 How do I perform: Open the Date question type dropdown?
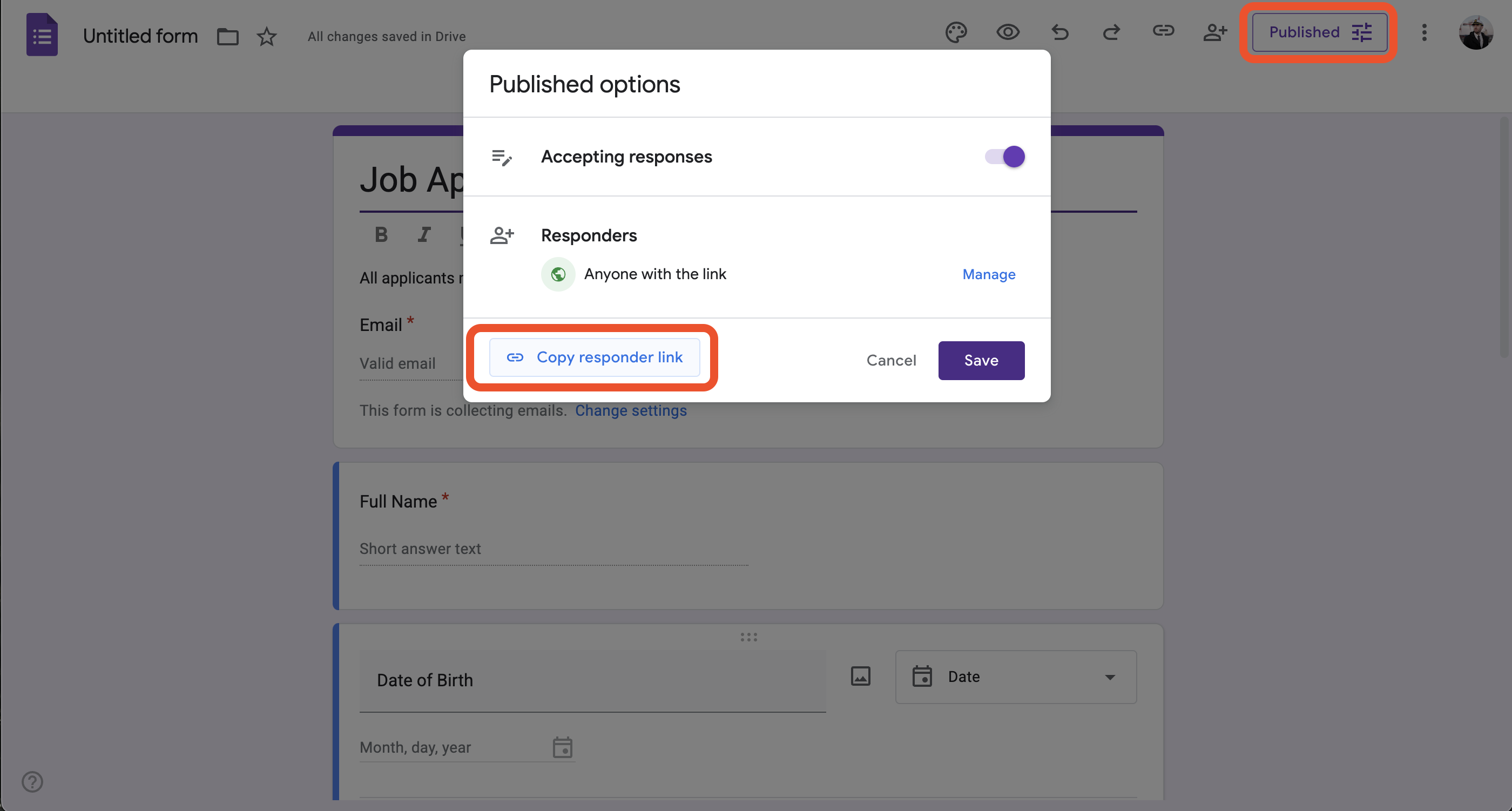(1015, 677)
